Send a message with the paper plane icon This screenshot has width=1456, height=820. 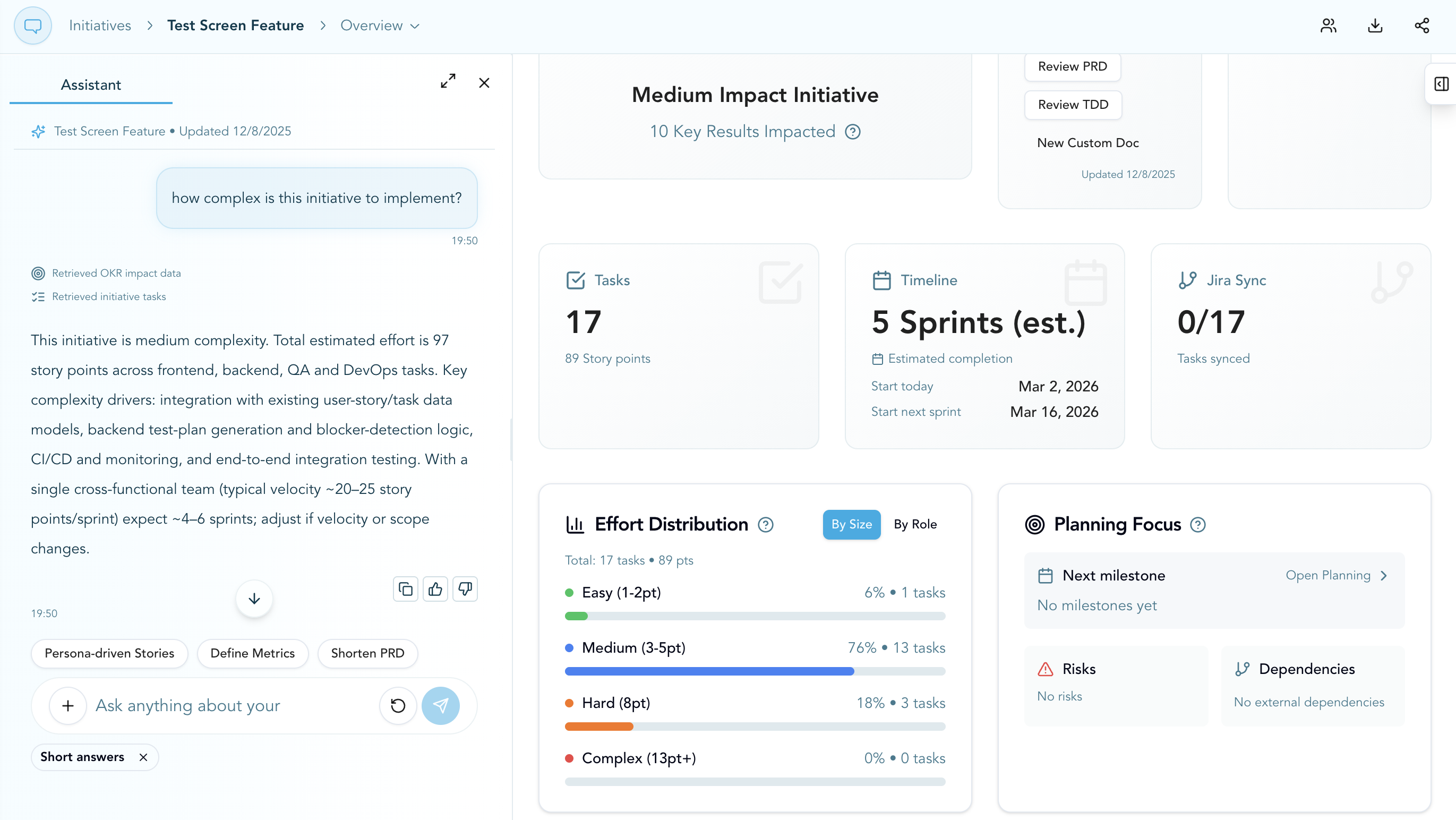click(x=441, y=705)
